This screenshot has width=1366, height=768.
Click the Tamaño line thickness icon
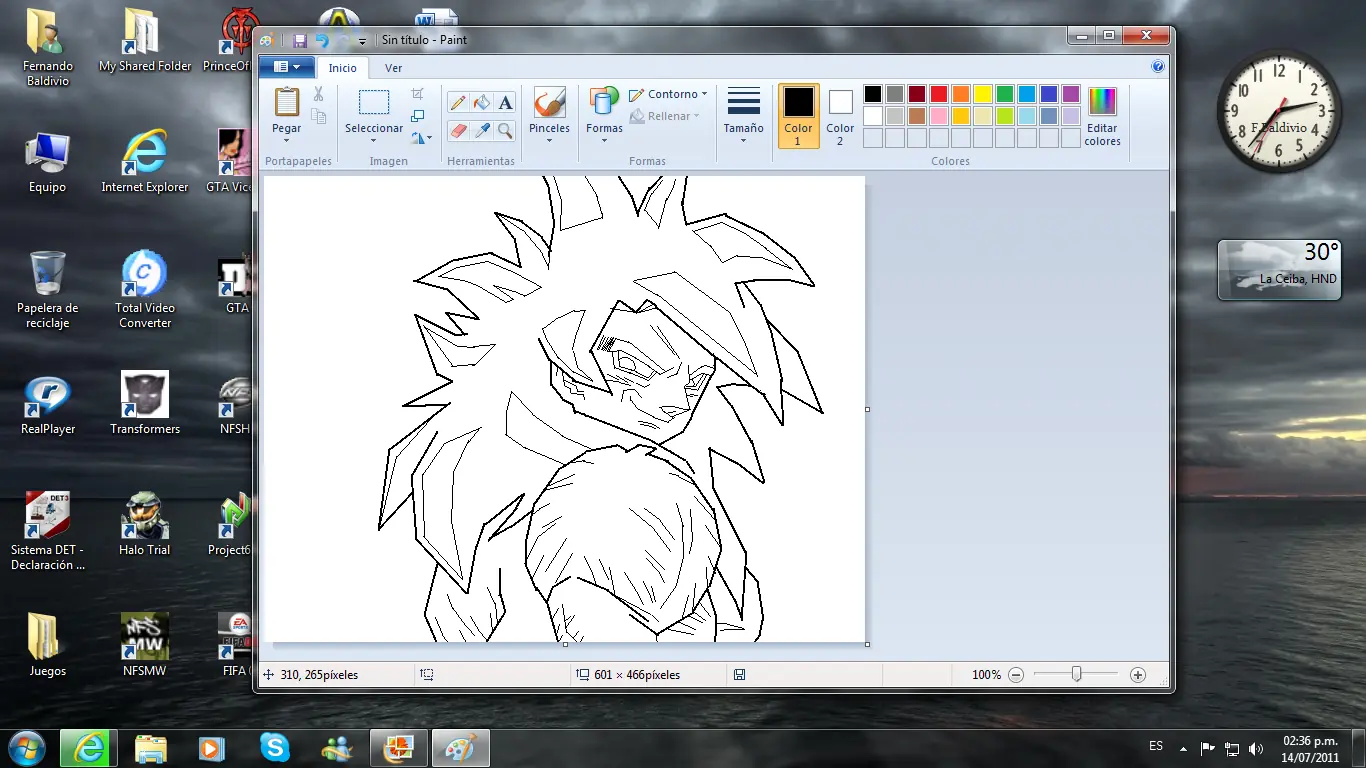(743, 102)
